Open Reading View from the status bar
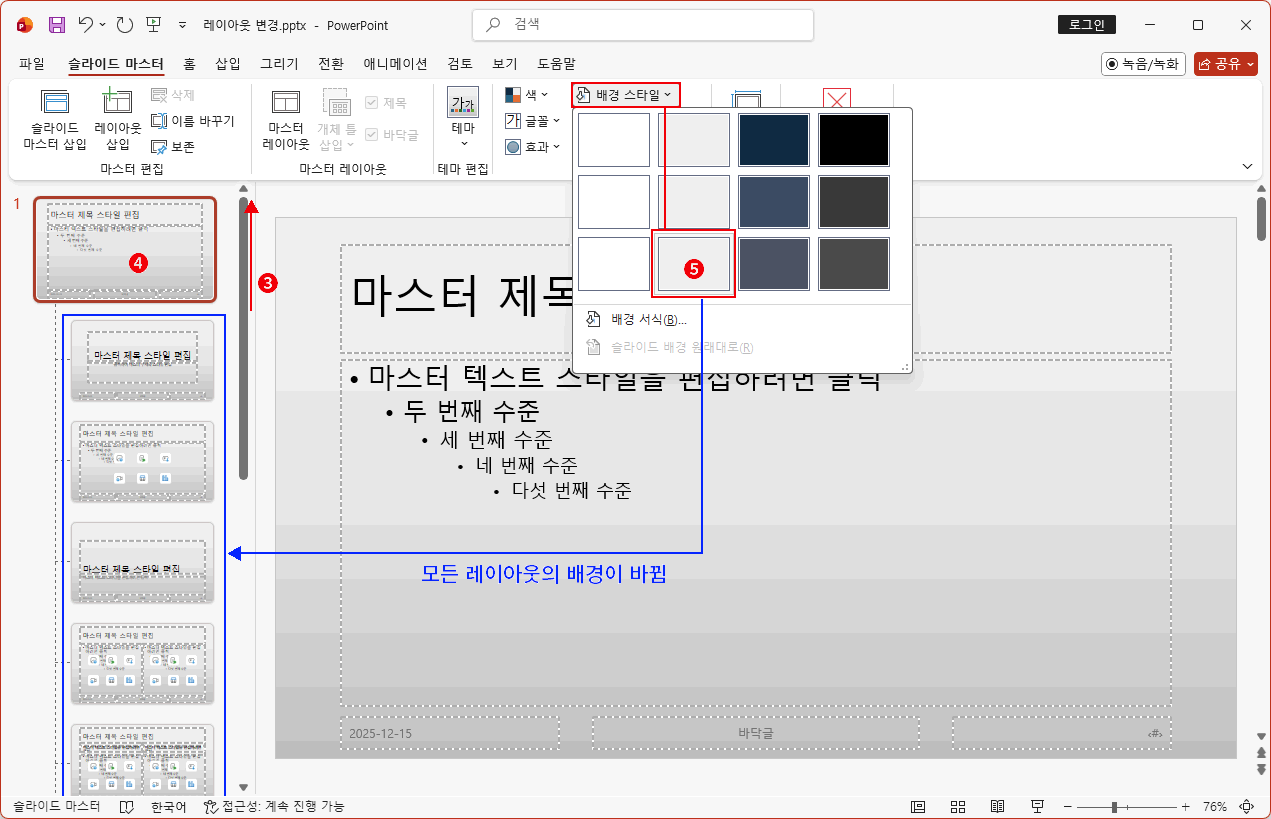 [997, 806]
